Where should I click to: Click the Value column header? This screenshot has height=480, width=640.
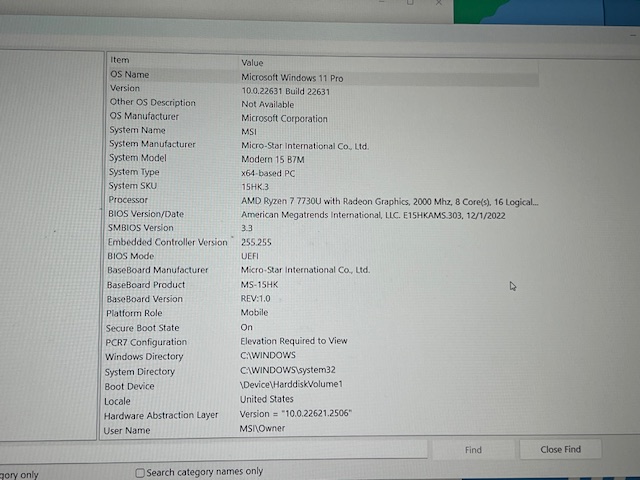[252, 63]
